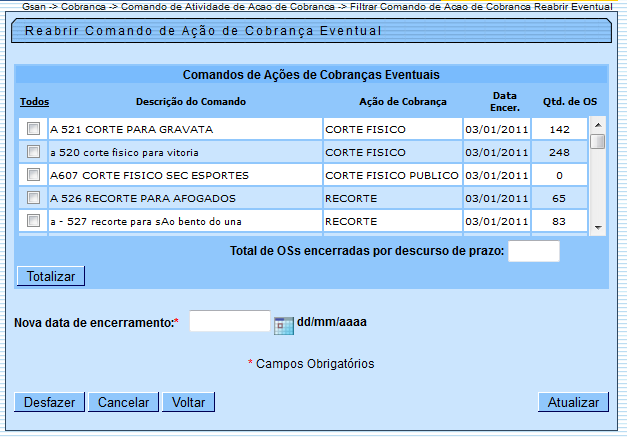Focus the Nova data de encerramento field
This screenshot has width=627, height=437.
(229, 322)
